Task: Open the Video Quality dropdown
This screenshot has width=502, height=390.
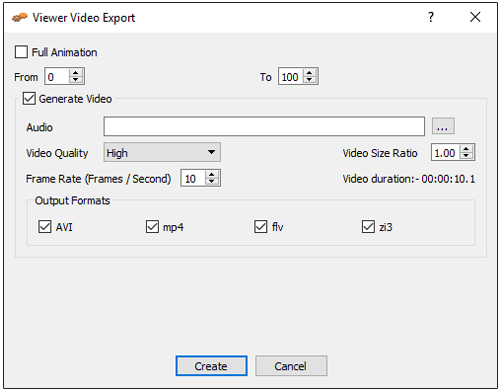Action: point(162,152)
